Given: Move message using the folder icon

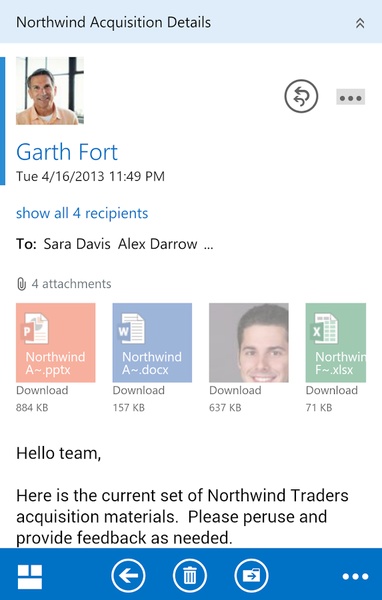Looking at the screenshot, I should 251,576.
